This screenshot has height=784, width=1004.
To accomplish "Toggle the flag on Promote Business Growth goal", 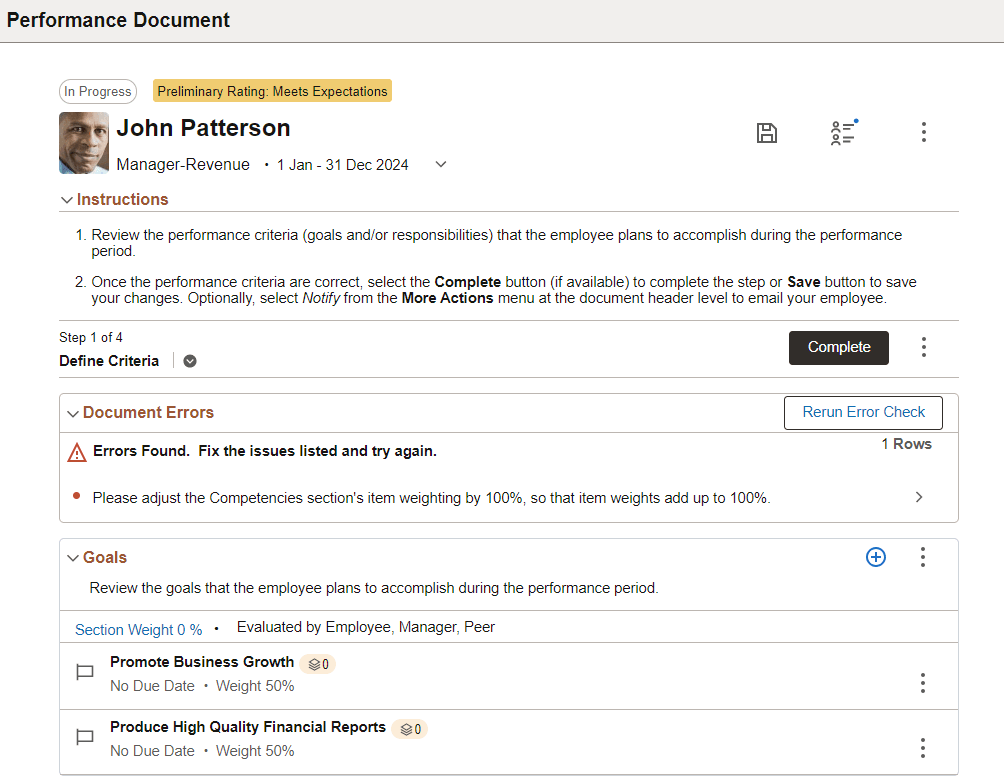I will tap(85, 672).
